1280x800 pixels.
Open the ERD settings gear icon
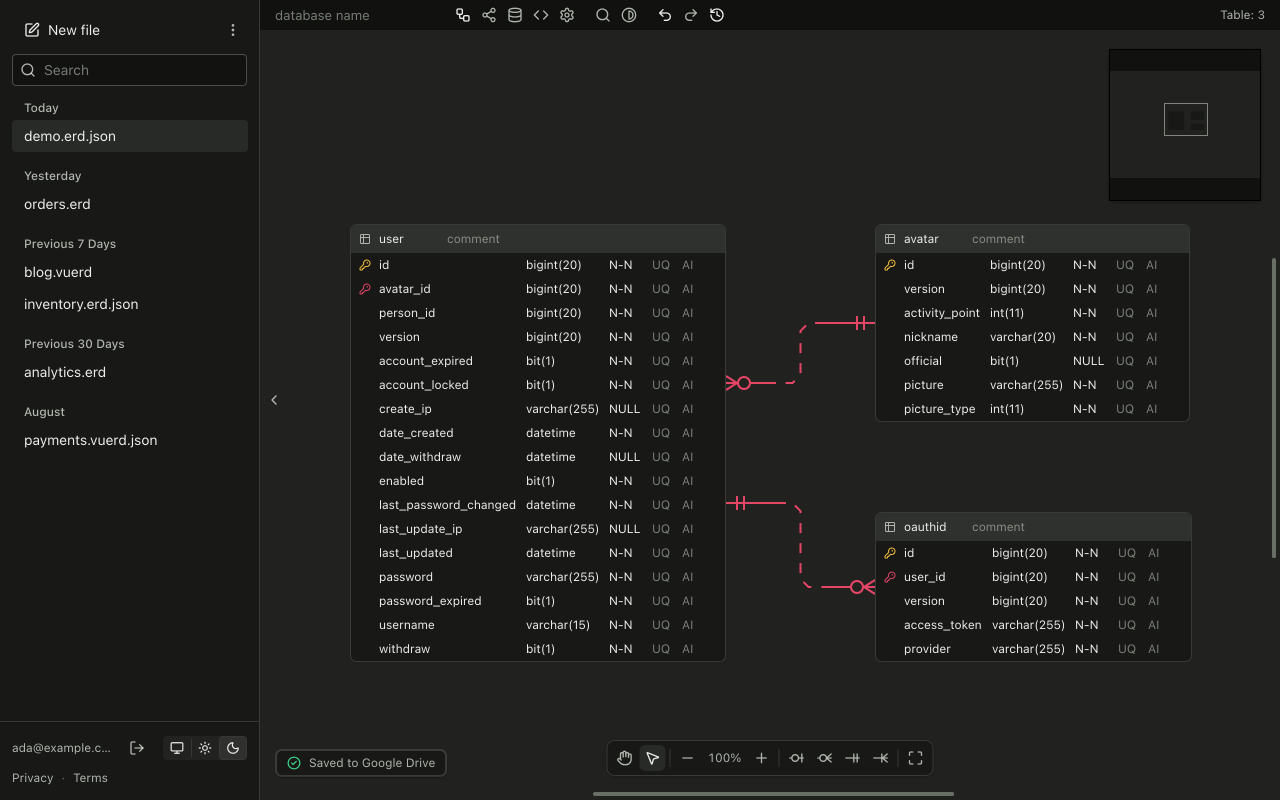(x=567, y=15)
